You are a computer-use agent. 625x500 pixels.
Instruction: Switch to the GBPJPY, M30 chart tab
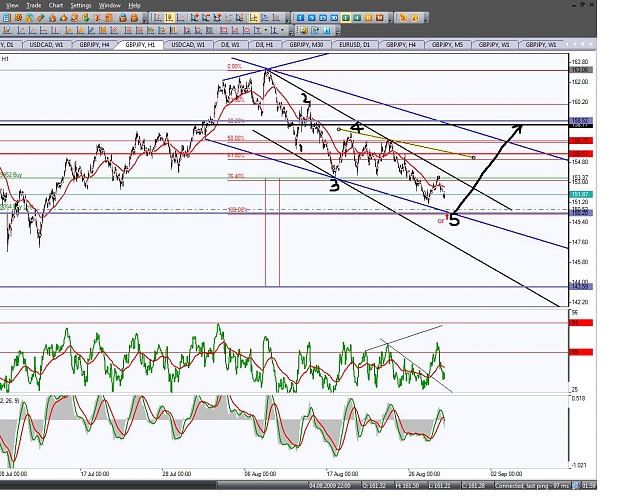(x=306, y=45)
